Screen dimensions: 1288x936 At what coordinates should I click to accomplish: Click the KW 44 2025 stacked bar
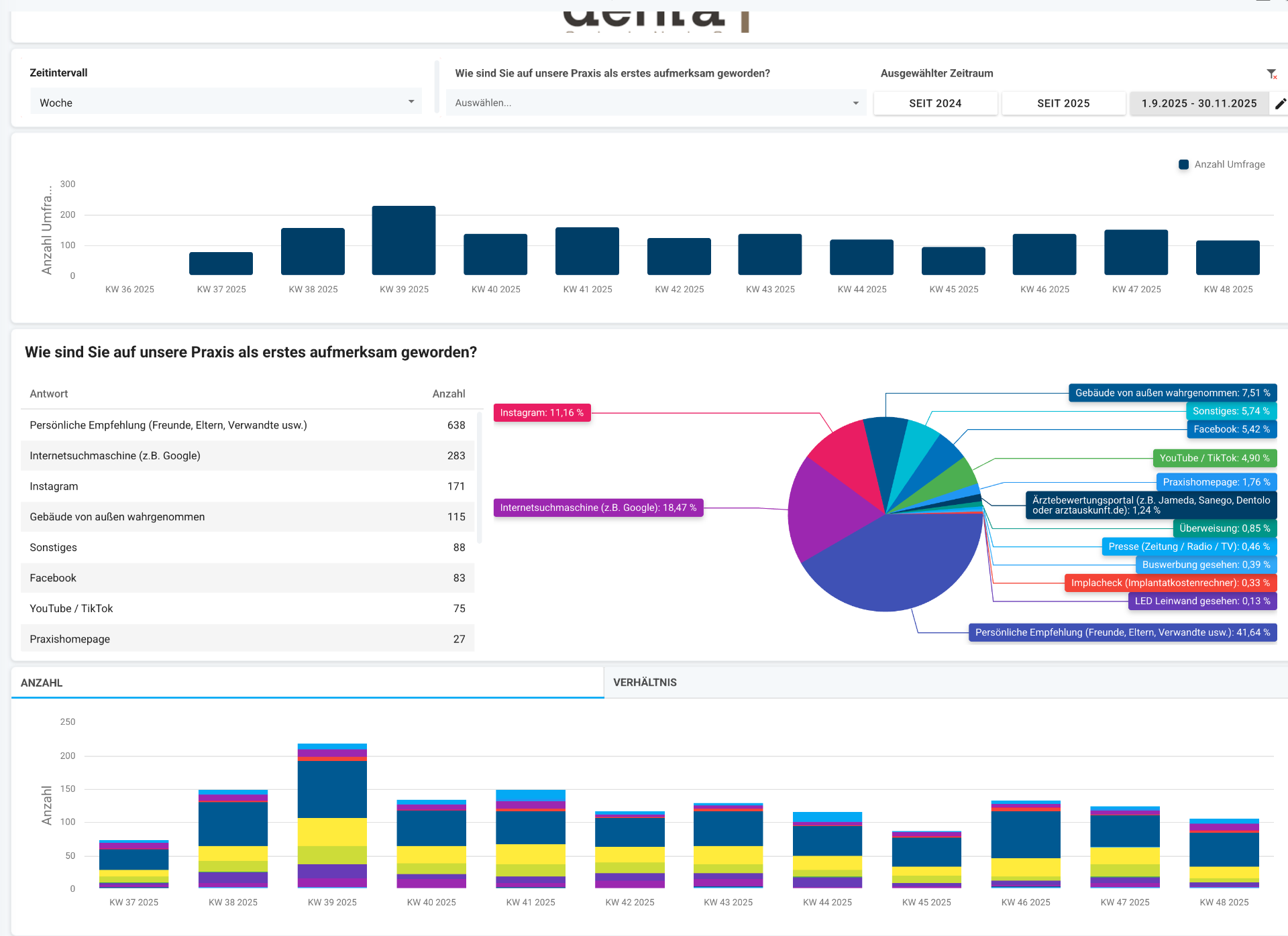(827, 850)
